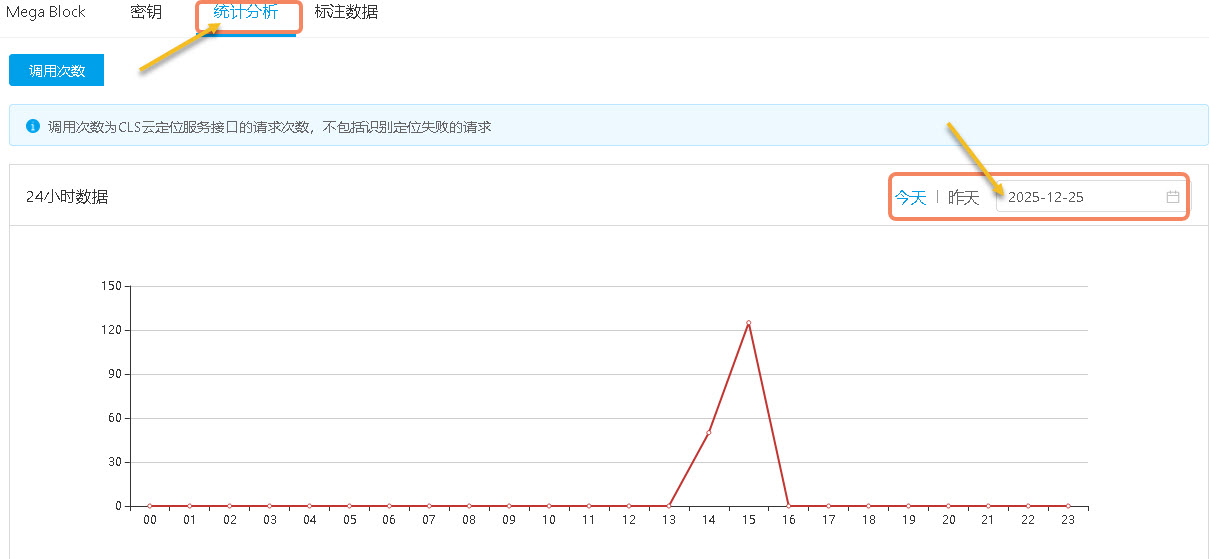Click the blue info icon in notice
This screenshot has width=1209, height=559.
(32, 127)
